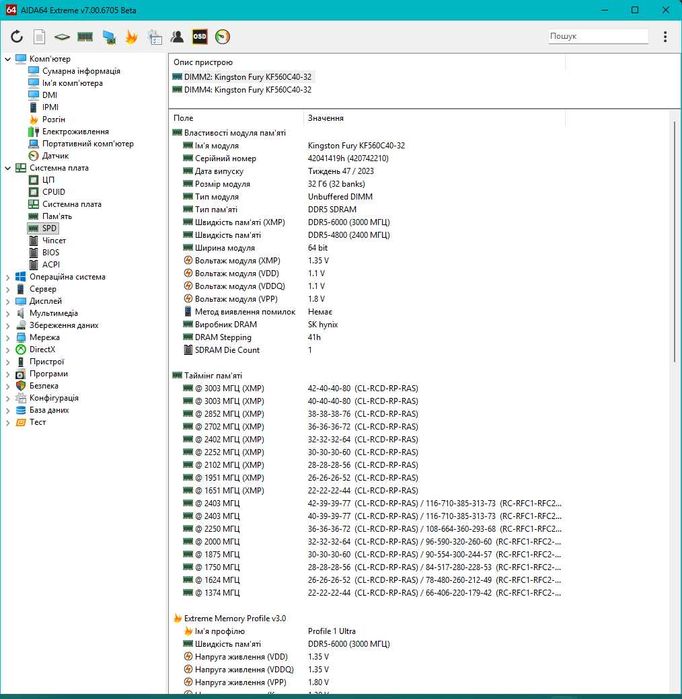Expand the DirectX tree node
682x699 pixels.
[8, 350]
